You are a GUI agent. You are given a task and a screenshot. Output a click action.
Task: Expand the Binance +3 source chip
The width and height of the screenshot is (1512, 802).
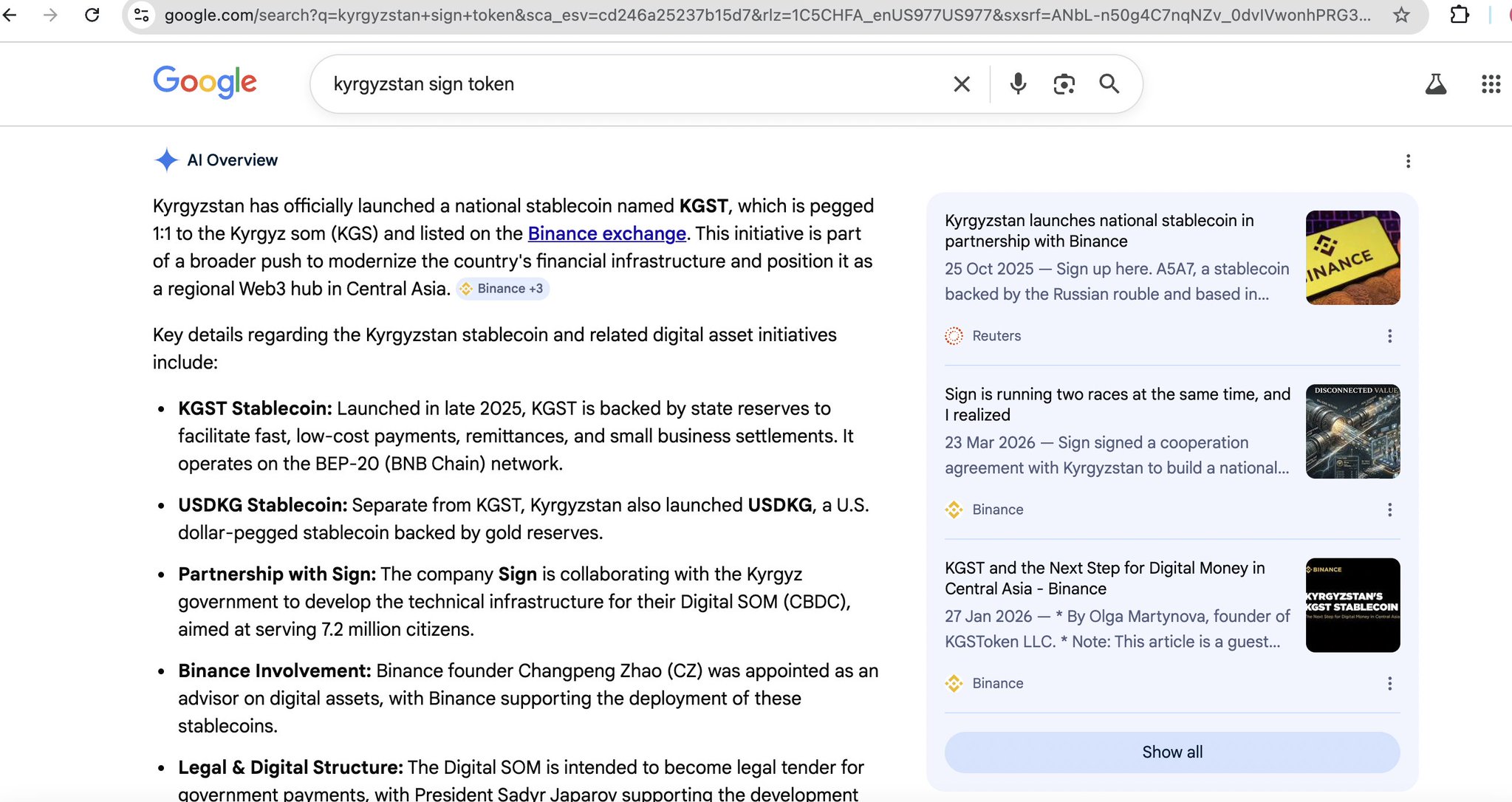click(x=502, y=289)
